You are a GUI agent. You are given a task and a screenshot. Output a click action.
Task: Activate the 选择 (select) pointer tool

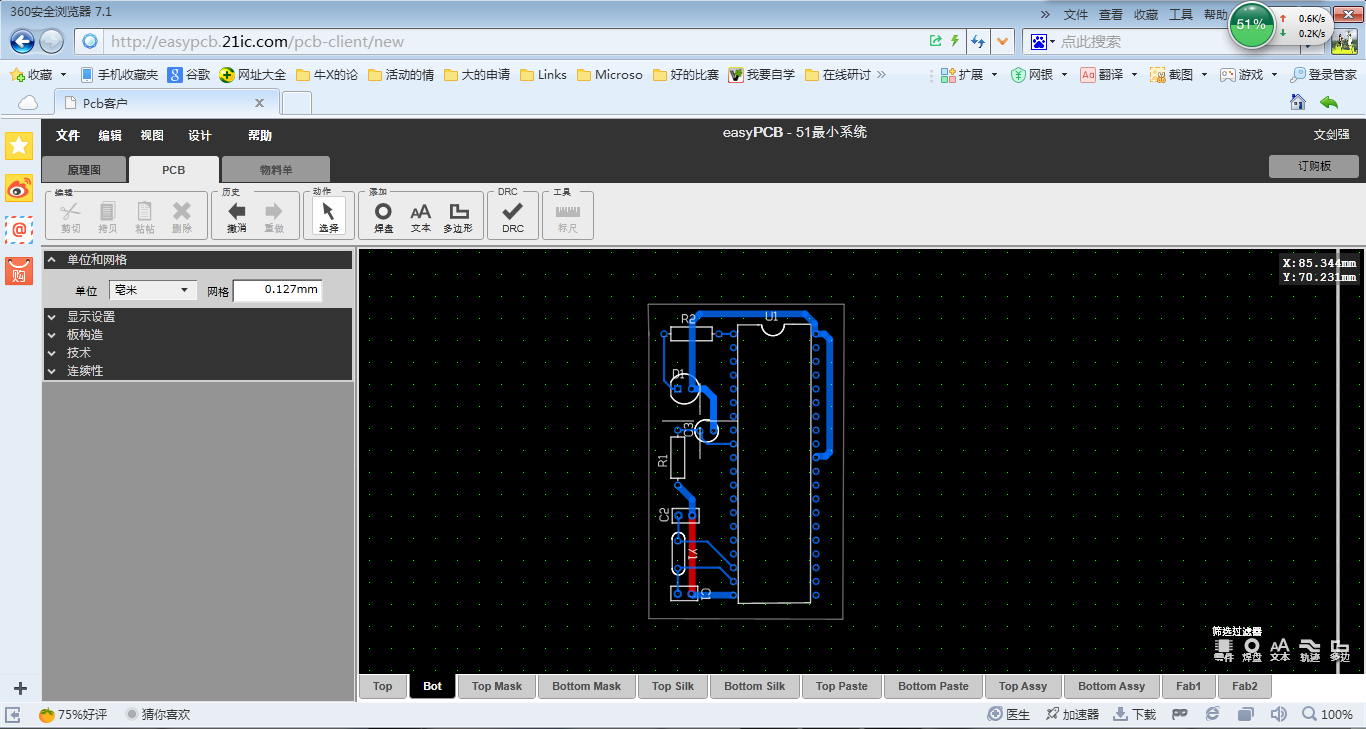point(329,216)
